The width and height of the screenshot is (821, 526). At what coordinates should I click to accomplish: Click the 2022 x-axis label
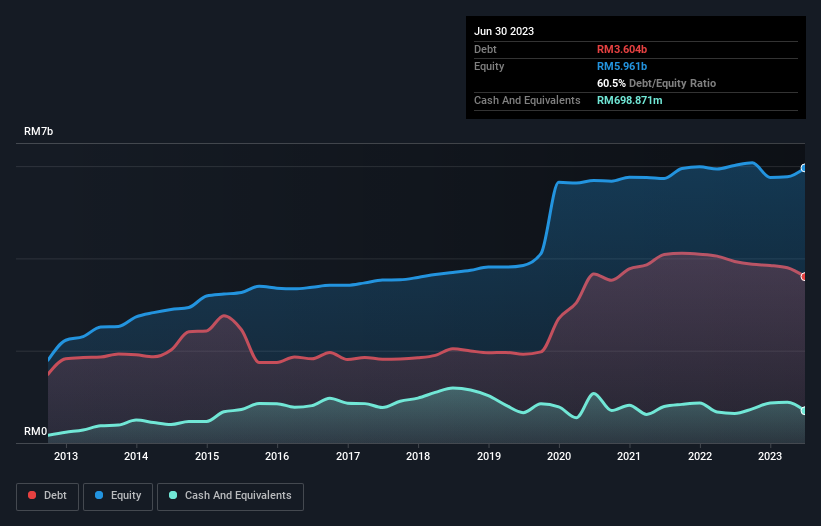click(700, 456)
